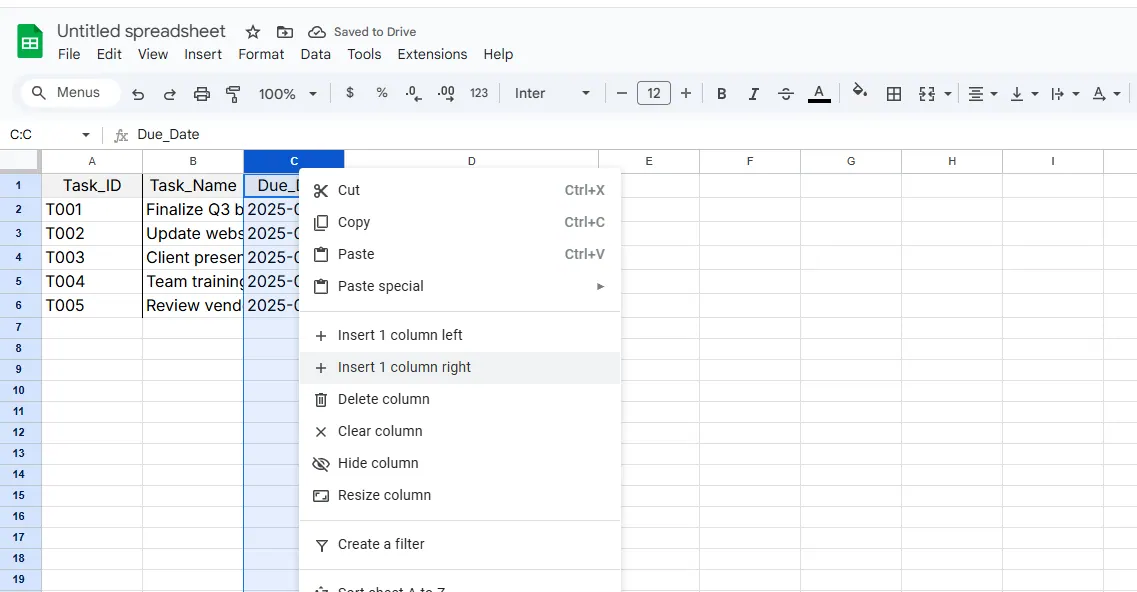Open the zoom 100% dropdown
1137x592 pixels.
[287, 94]
